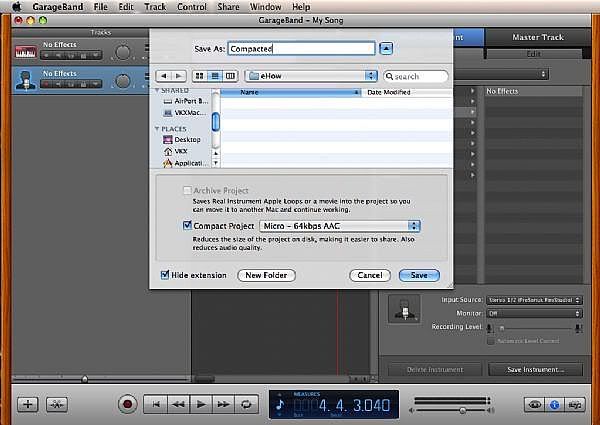Collapse the PLACES sidebar section

click(x=157, y=129)
